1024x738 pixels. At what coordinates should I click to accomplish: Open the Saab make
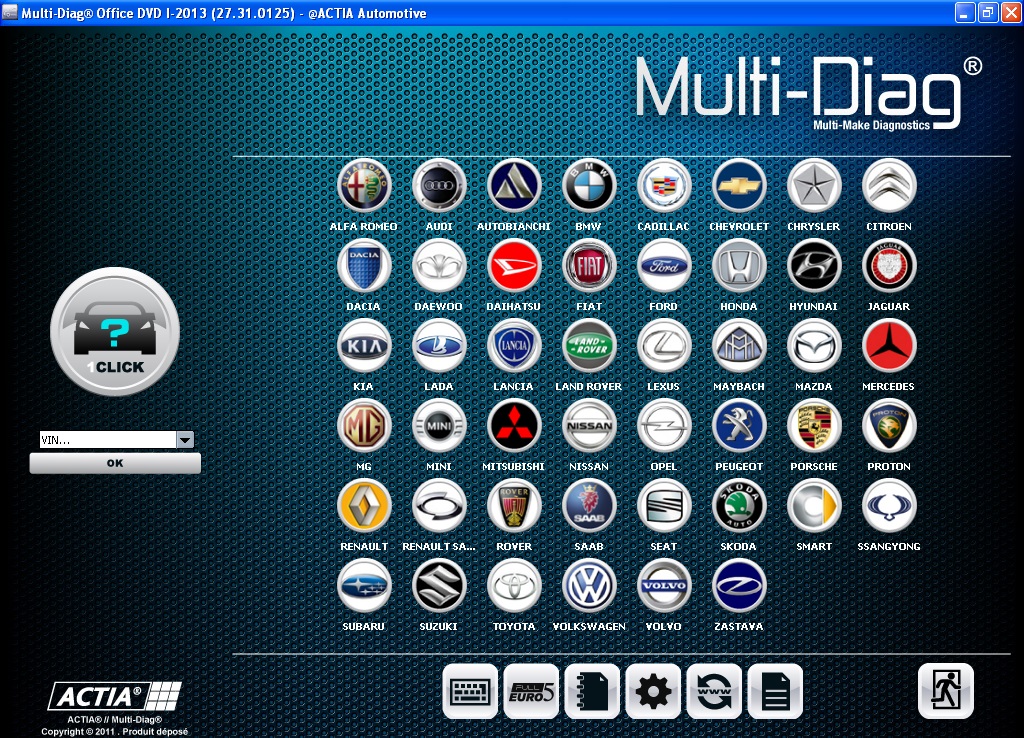(x=589, y=506)
